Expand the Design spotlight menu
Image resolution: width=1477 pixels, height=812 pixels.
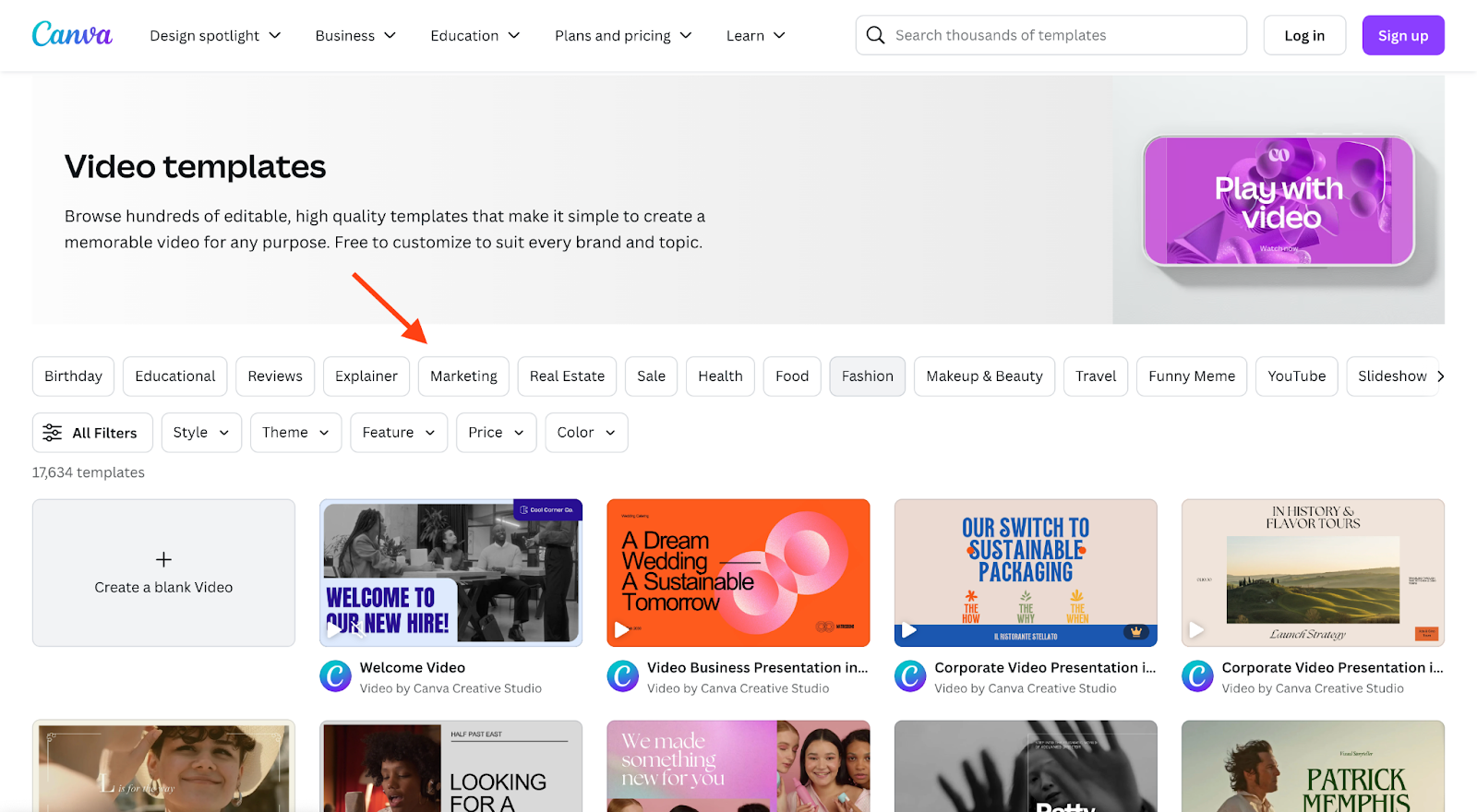tap(215, 35)
